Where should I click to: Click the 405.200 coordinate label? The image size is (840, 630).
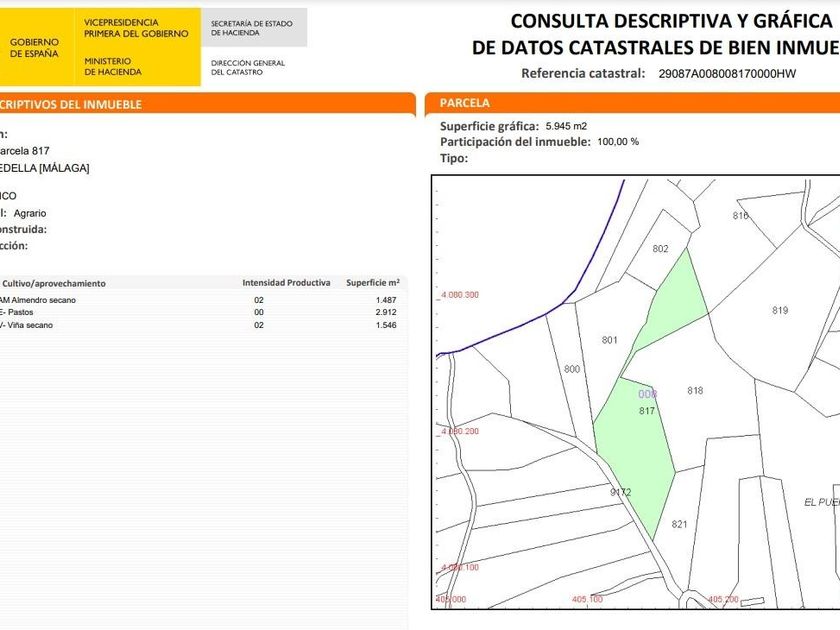pyautogui.click(x=723, y=599)
